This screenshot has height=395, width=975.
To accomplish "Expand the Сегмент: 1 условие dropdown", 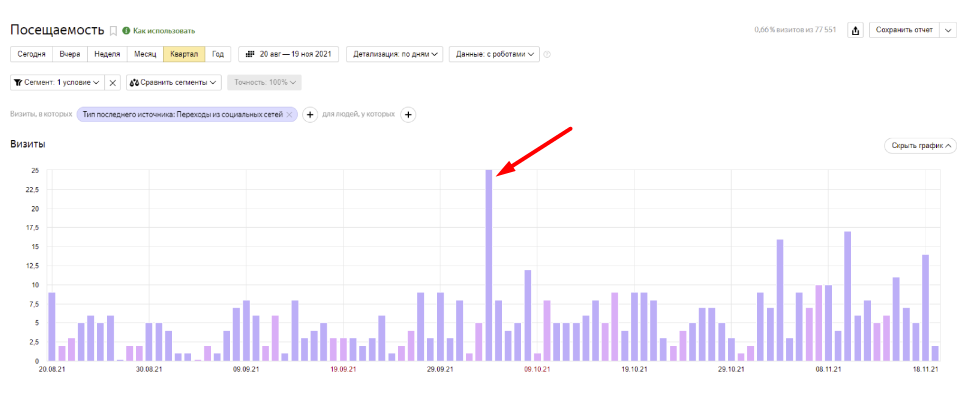I will pyautogui.click(x=57, y=83).
